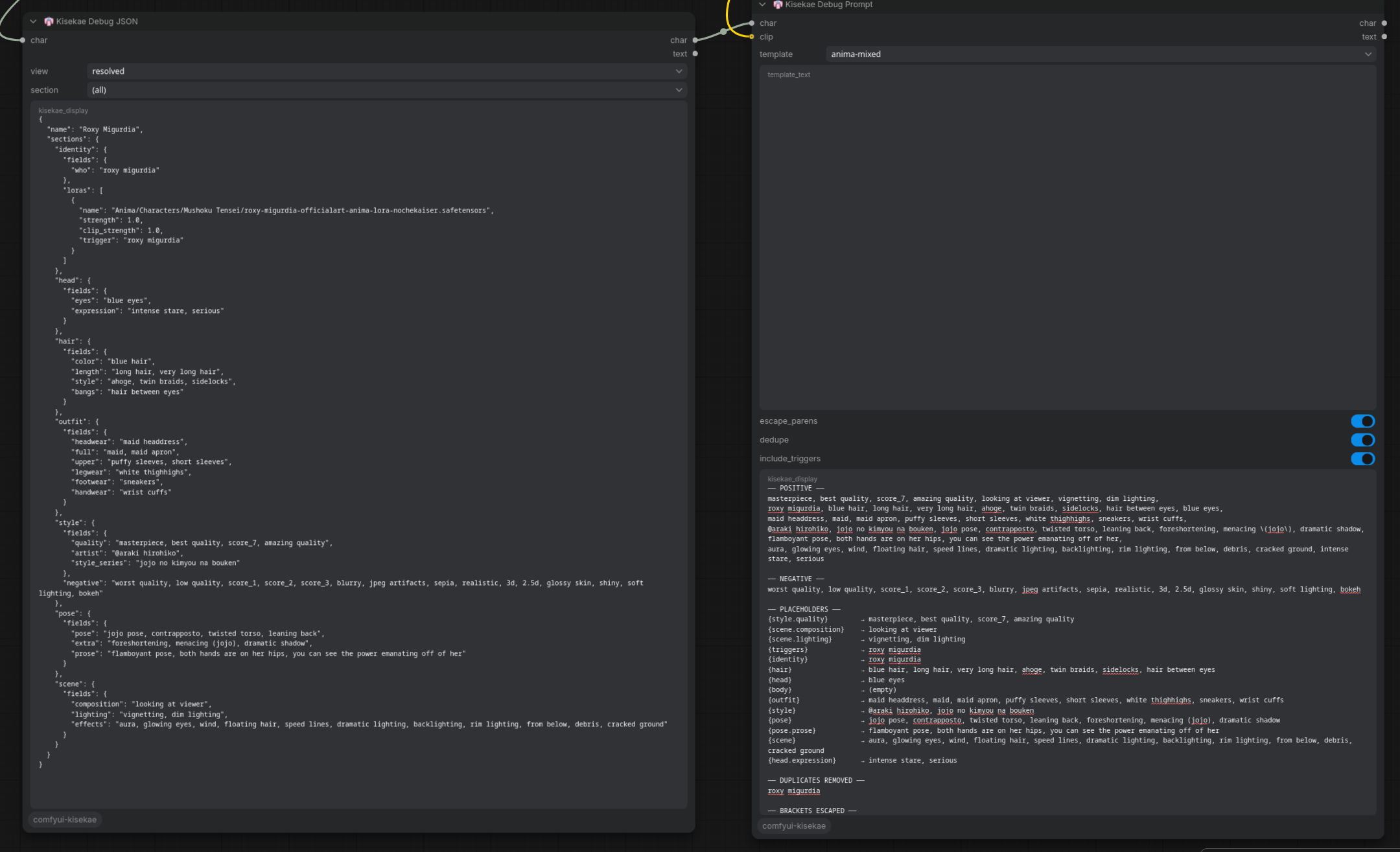Click the "trigger": "roxy migurdia" JSON line

(132, 240)
